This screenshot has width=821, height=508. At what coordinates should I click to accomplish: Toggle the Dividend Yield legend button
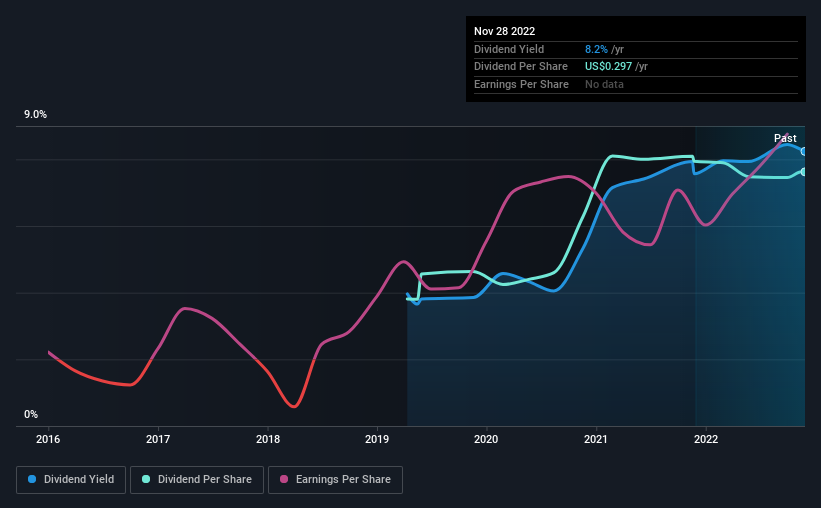pos(71,480)
